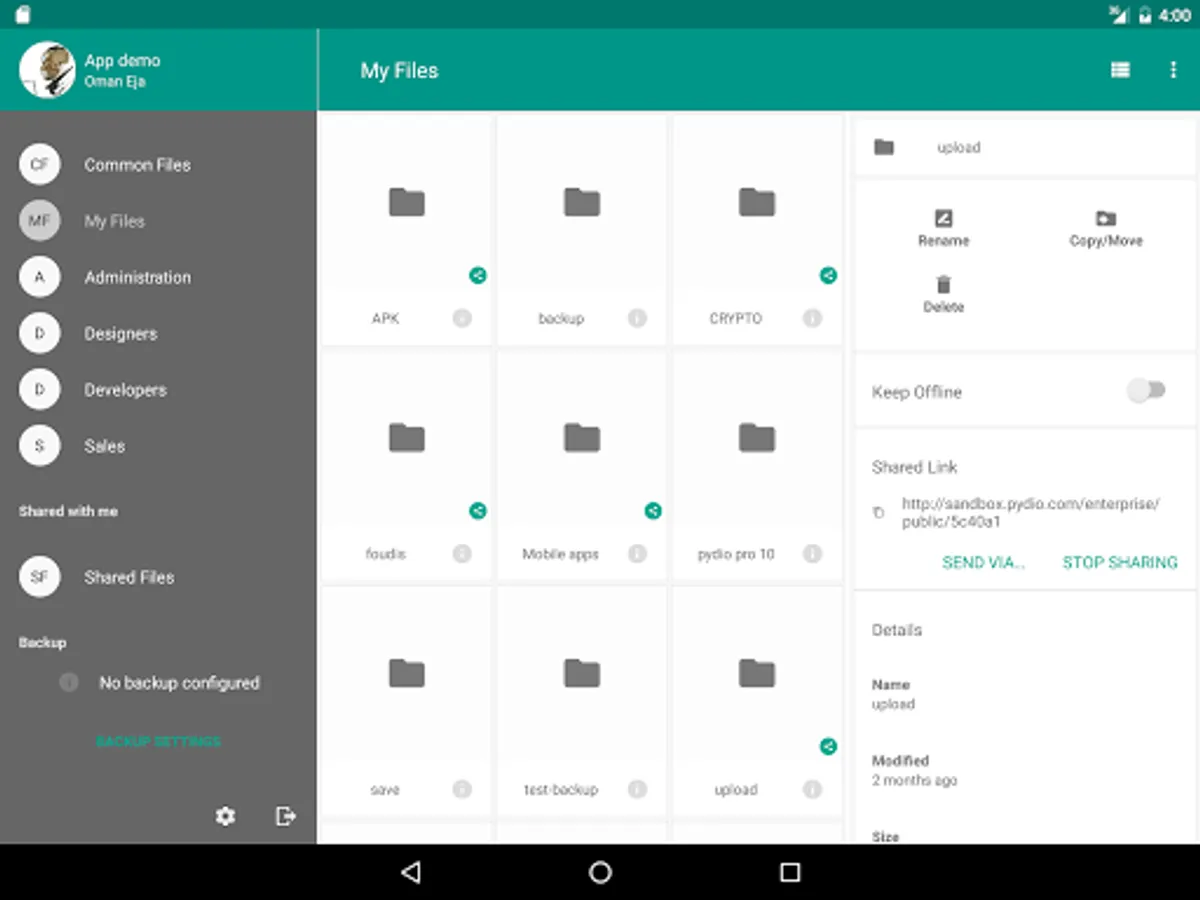Screen dimensions: 1200x900
Task: Open the Mobile apps folder thumbnail
Action: (582, 438)
